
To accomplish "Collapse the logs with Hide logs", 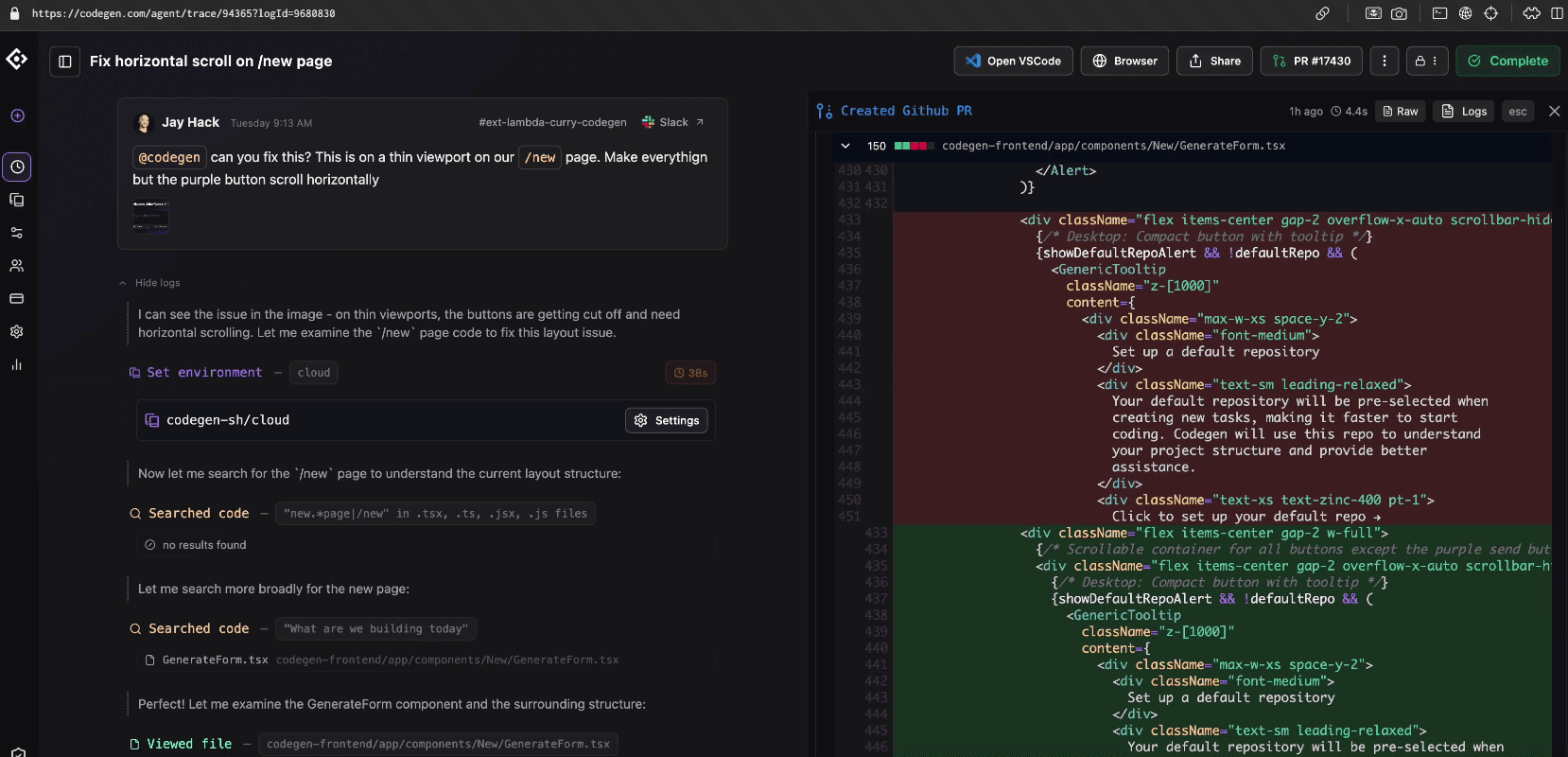I will (149, 283).
